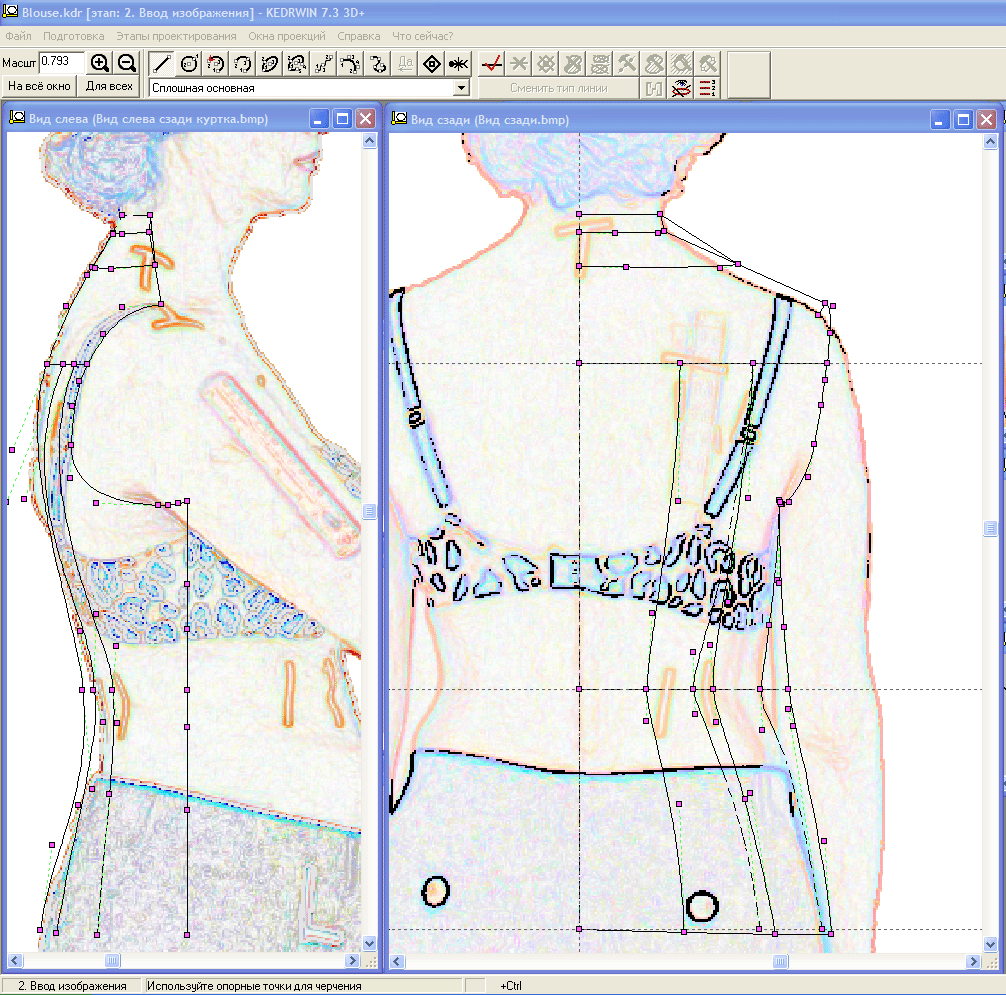
Task: Click scroll-up arrow in 'Вид сзади' window
Action: (x=990, y=141)
